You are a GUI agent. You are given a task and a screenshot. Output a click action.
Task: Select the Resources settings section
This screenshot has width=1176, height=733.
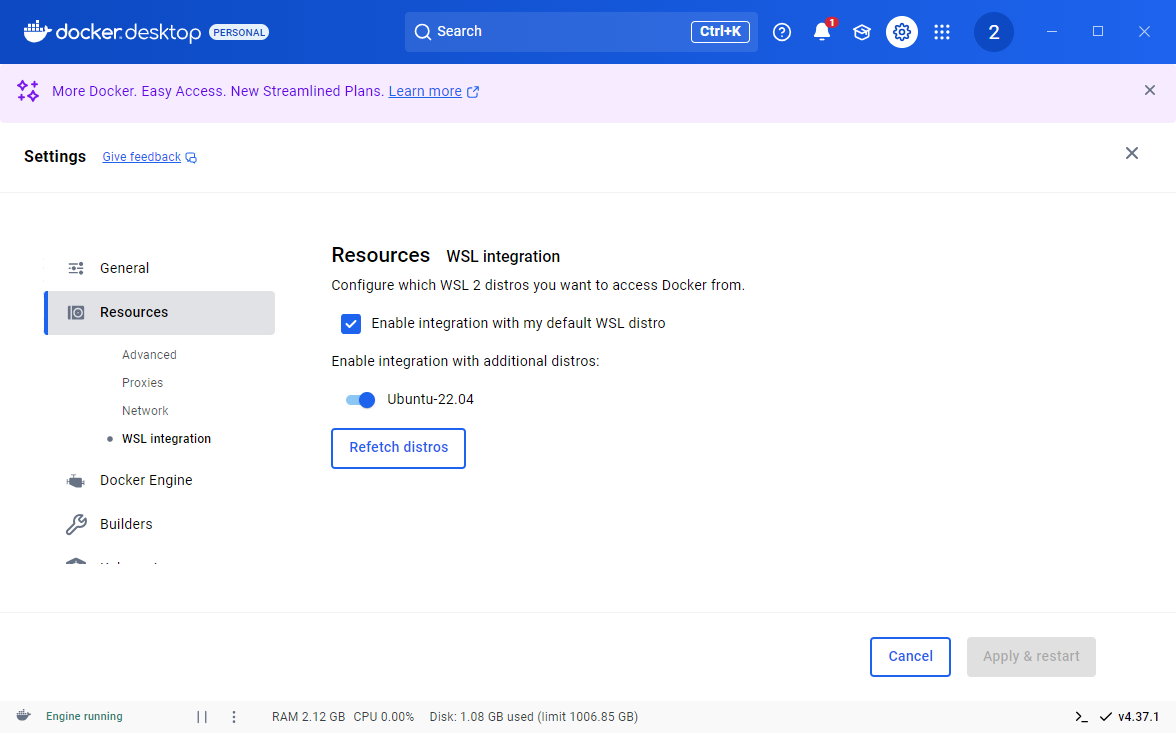[x=160, y=313]
